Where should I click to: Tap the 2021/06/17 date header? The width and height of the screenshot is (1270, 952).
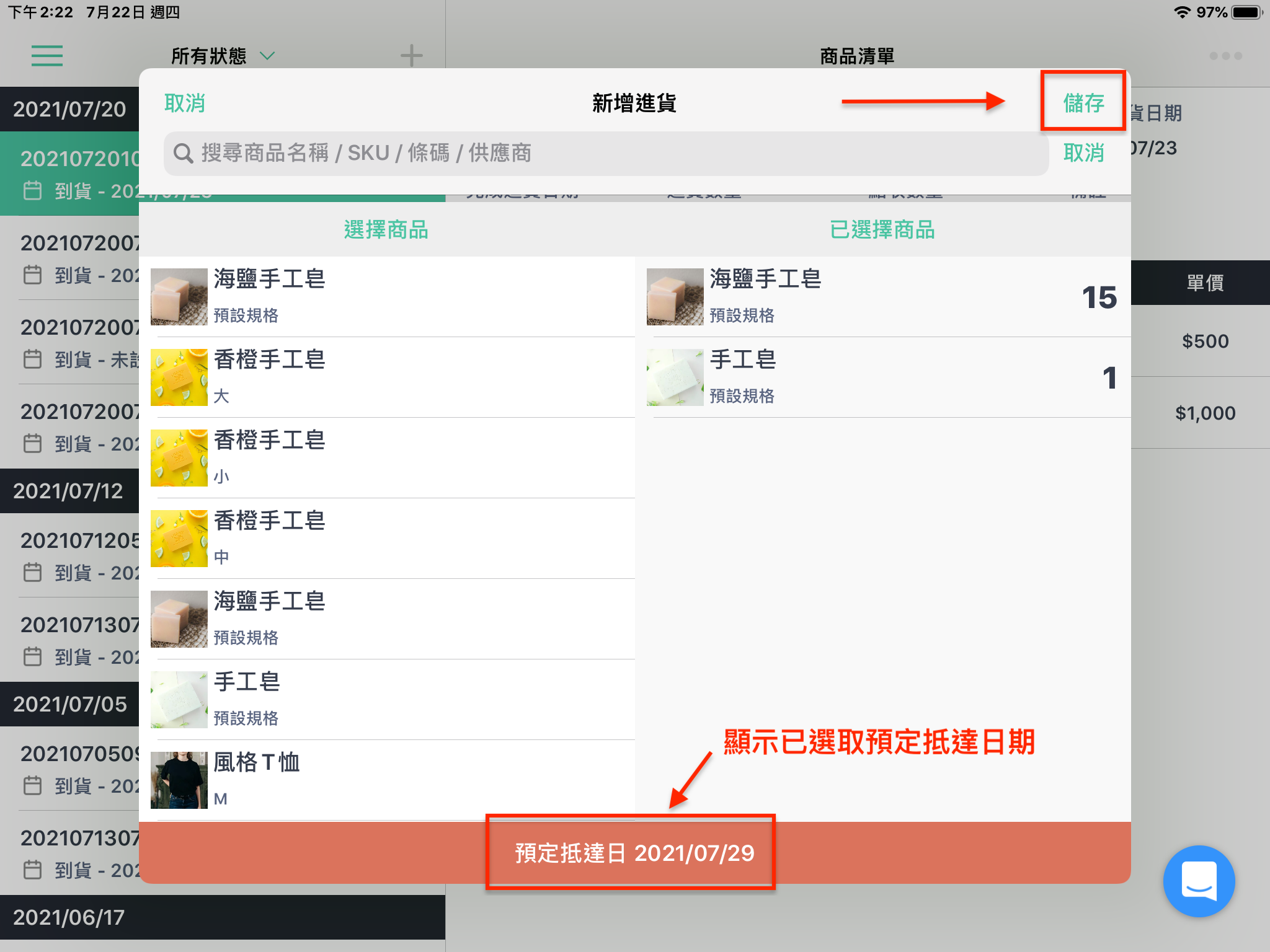pos(223,917)
